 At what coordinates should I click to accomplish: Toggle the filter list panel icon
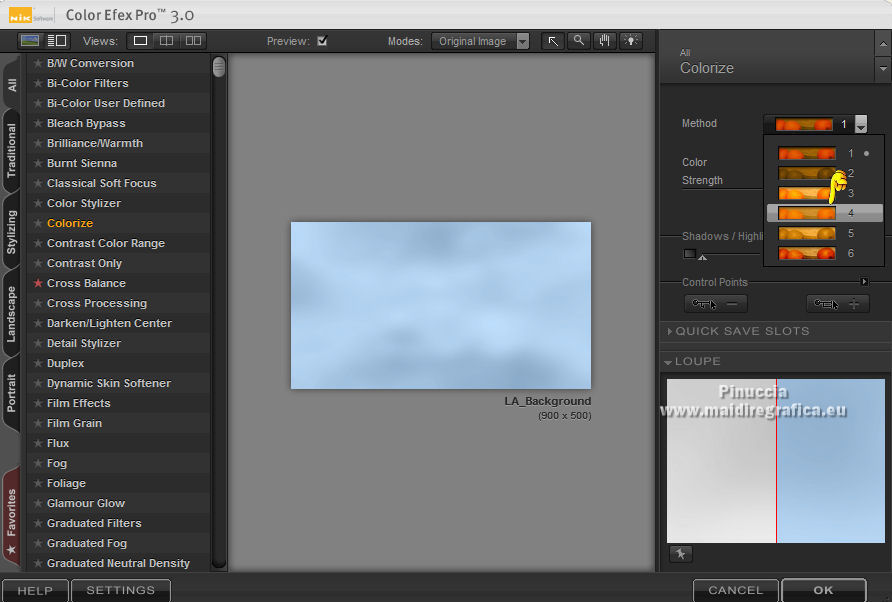57,40
